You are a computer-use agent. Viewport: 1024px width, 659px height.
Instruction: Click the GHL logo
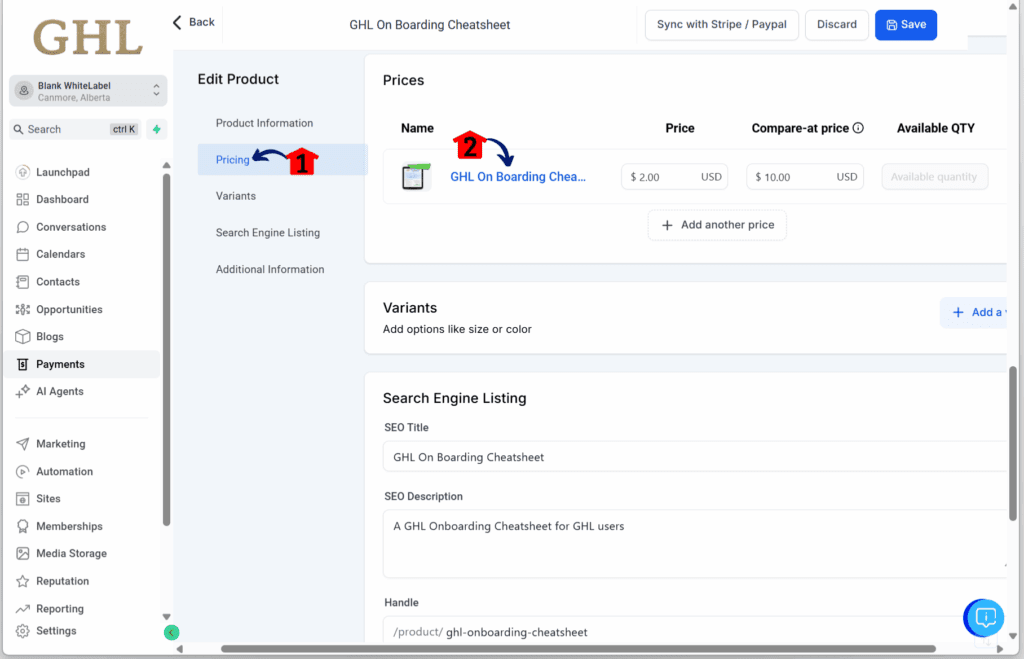(88, 37)
